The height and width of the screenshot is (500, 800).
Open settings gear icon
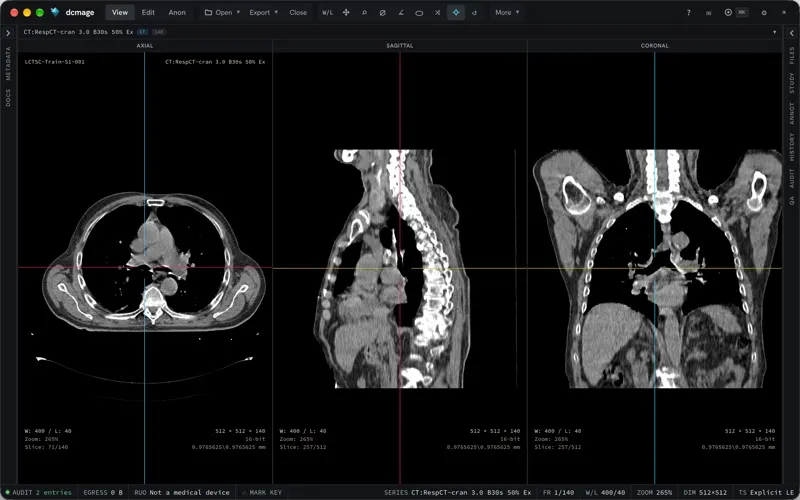click(x=764, y=13)
